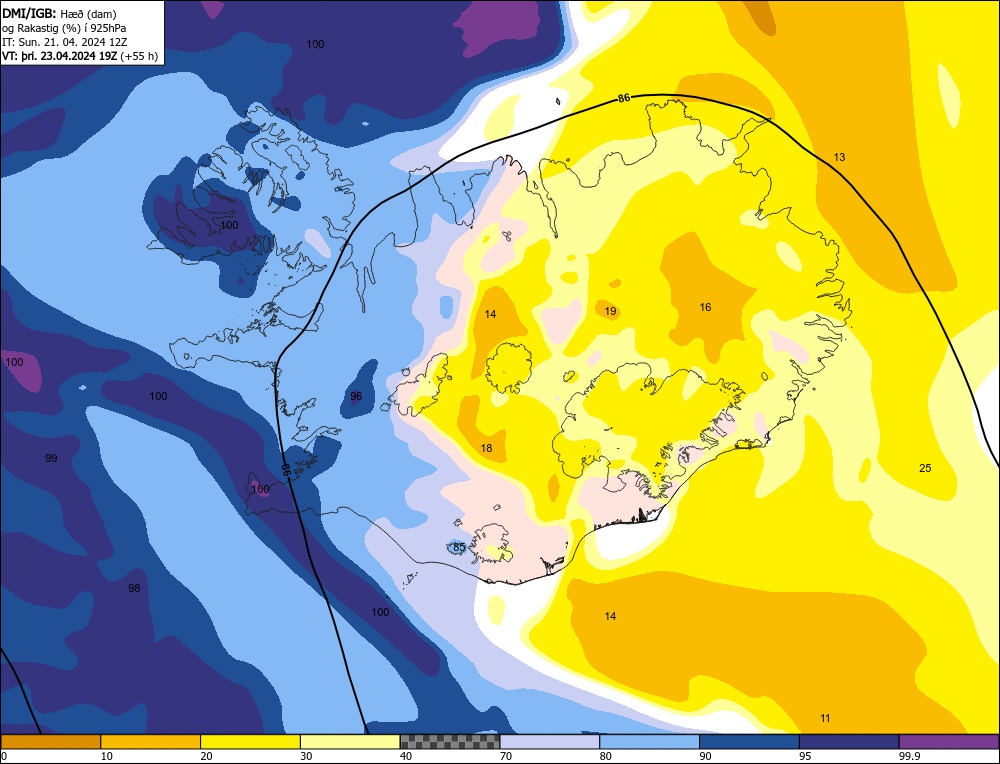This screenshot has width=1000, height=764.
Task: Click the dark orange 0–10 legend swatch
Action: (50, 742)
